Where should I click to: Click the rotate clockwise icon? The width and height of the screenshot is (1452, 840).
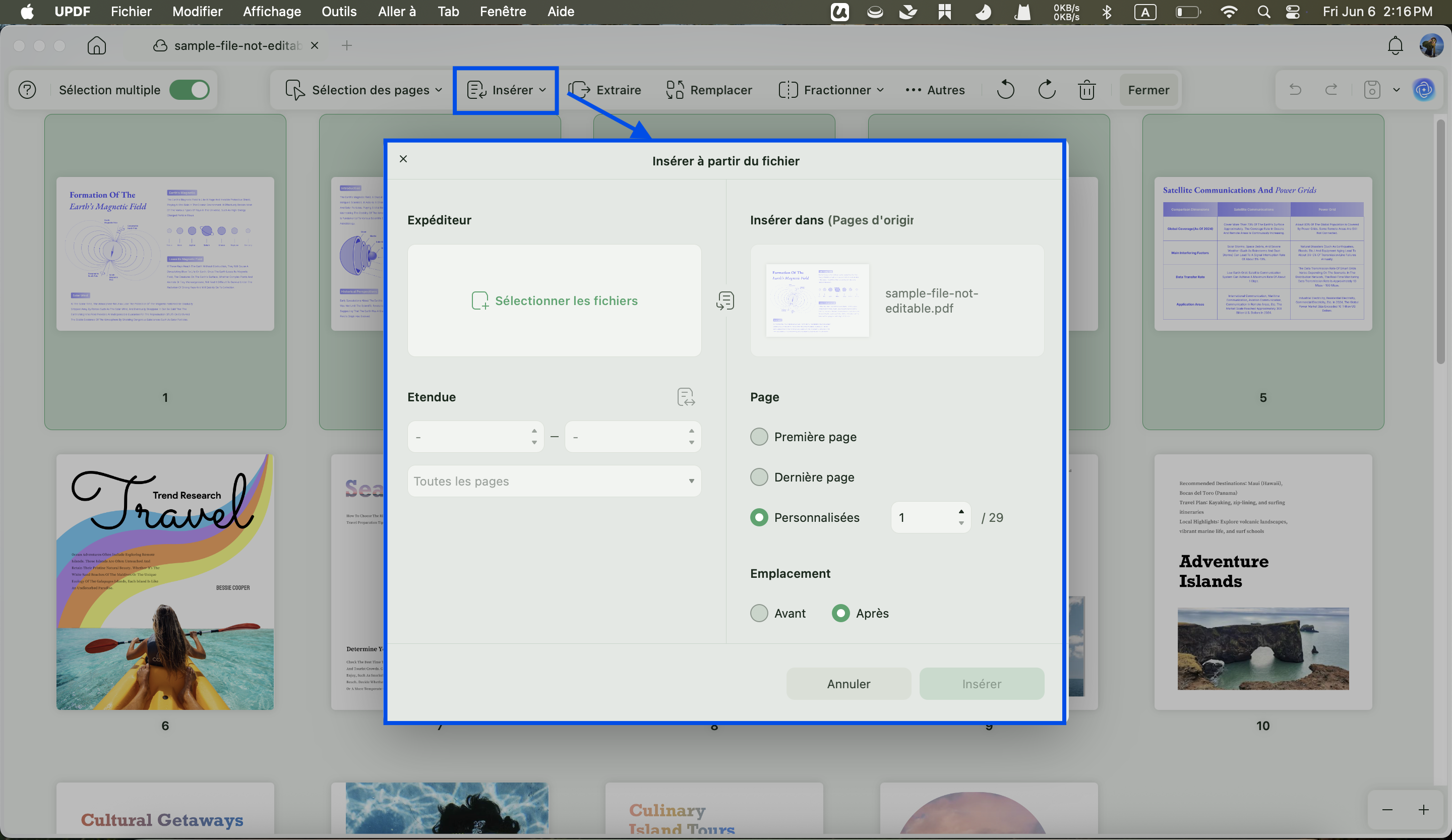(1046, 90)
